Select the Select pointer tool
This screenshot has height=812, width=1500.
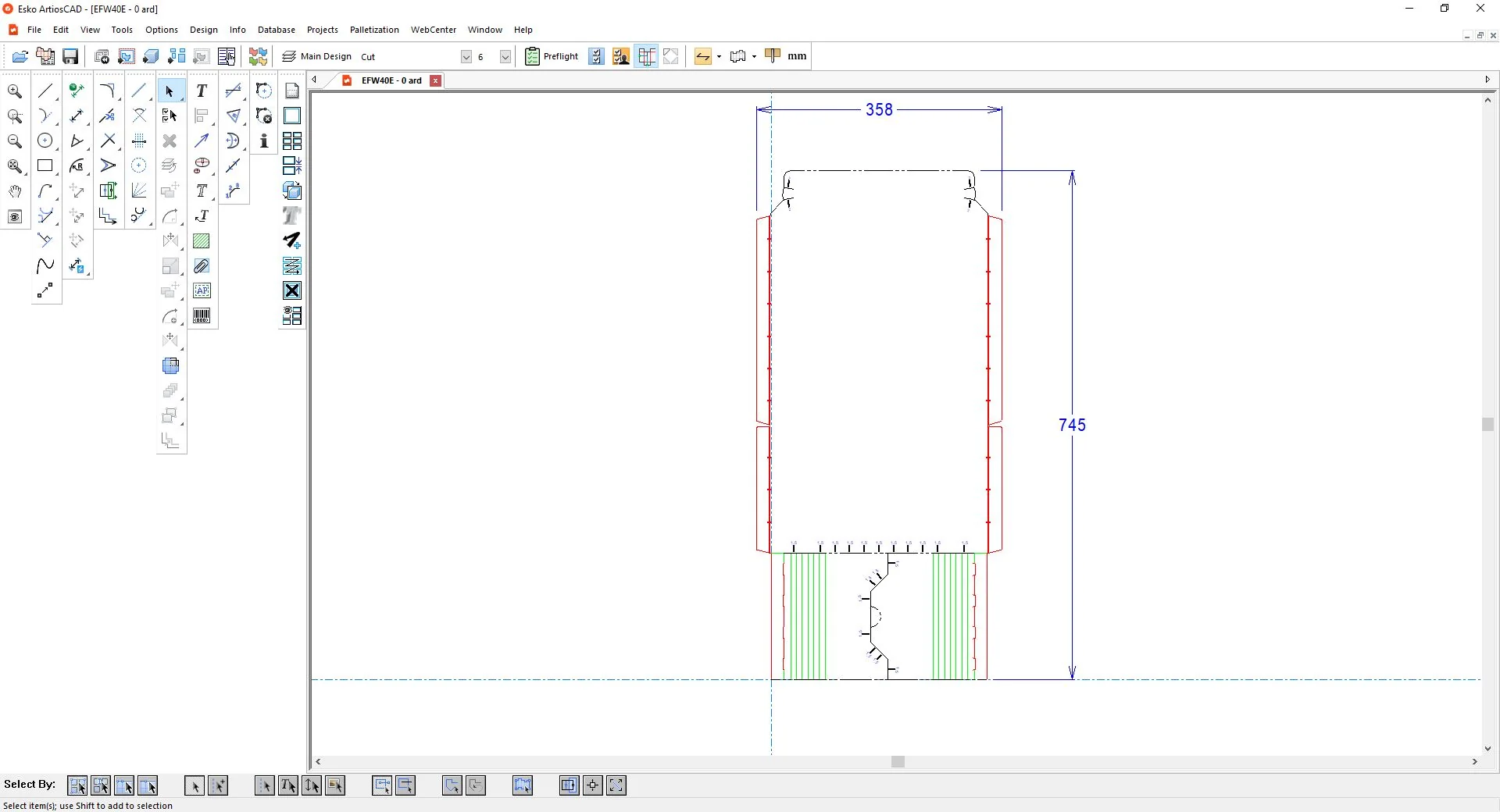170,91
